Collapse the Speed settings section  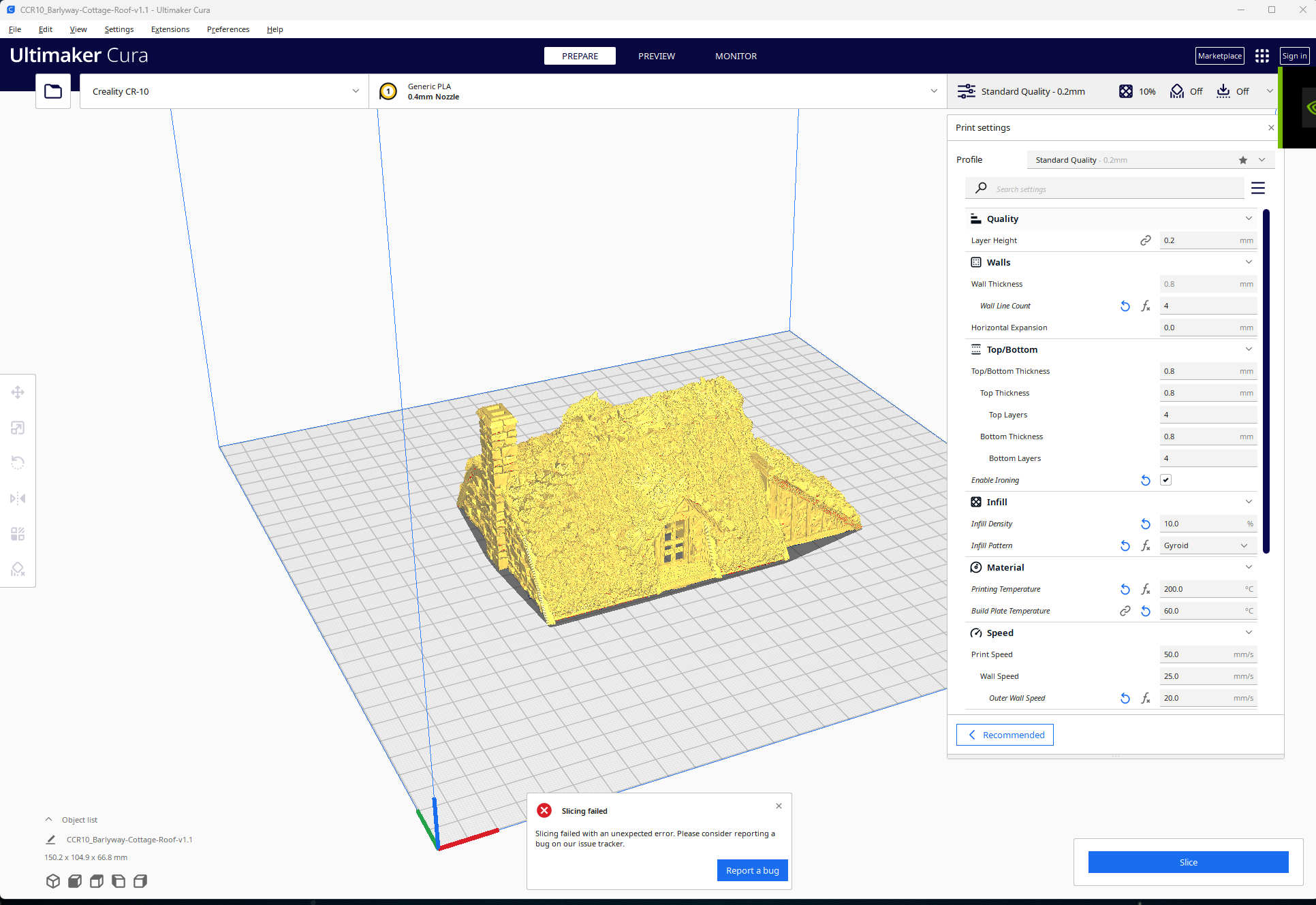click(1249, 632)
